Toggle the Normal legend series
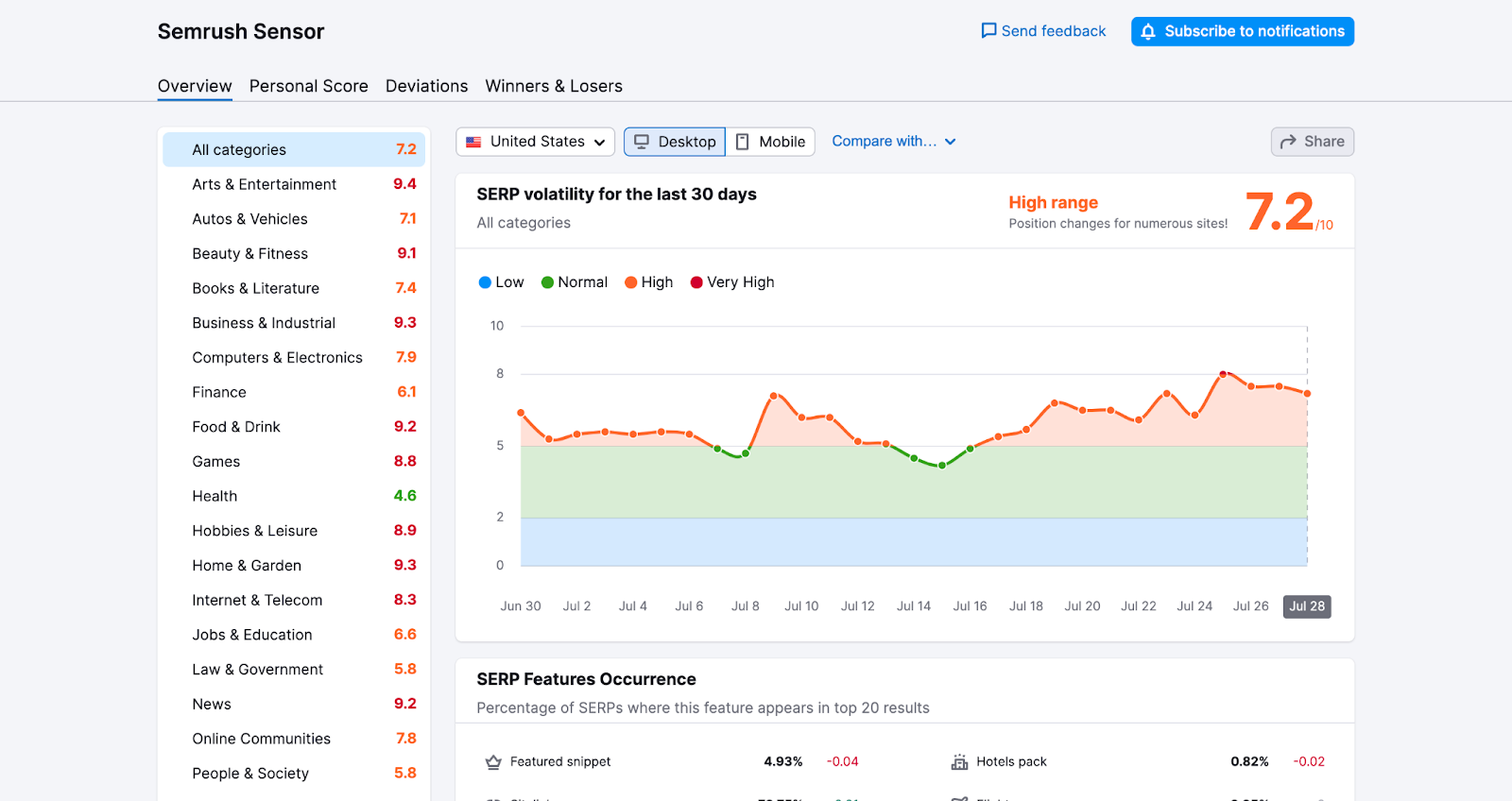The width and height of the screenshot is (1512, 801). tap(574, 282)
